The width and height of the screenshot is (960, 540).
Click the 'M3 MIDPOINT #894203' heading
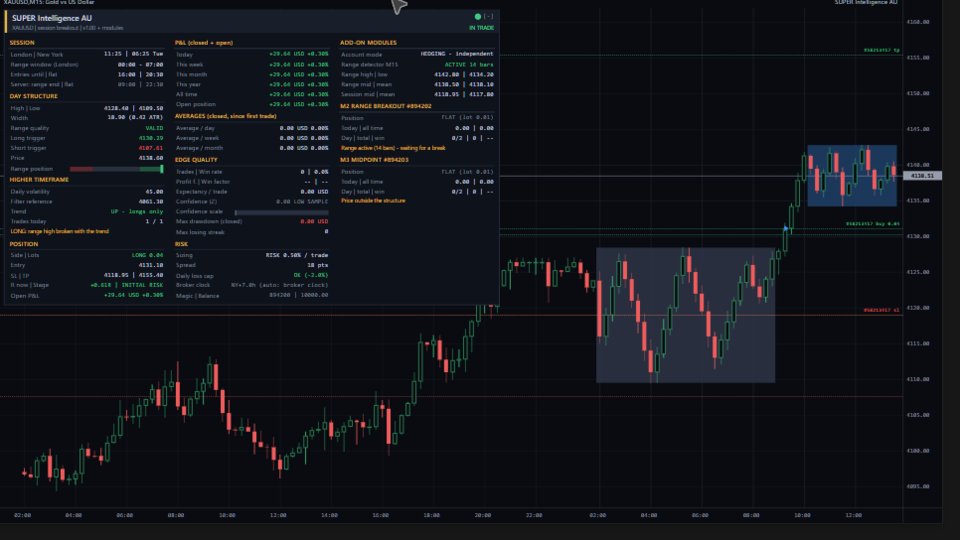pyautogui.click(x=374, y=160)
